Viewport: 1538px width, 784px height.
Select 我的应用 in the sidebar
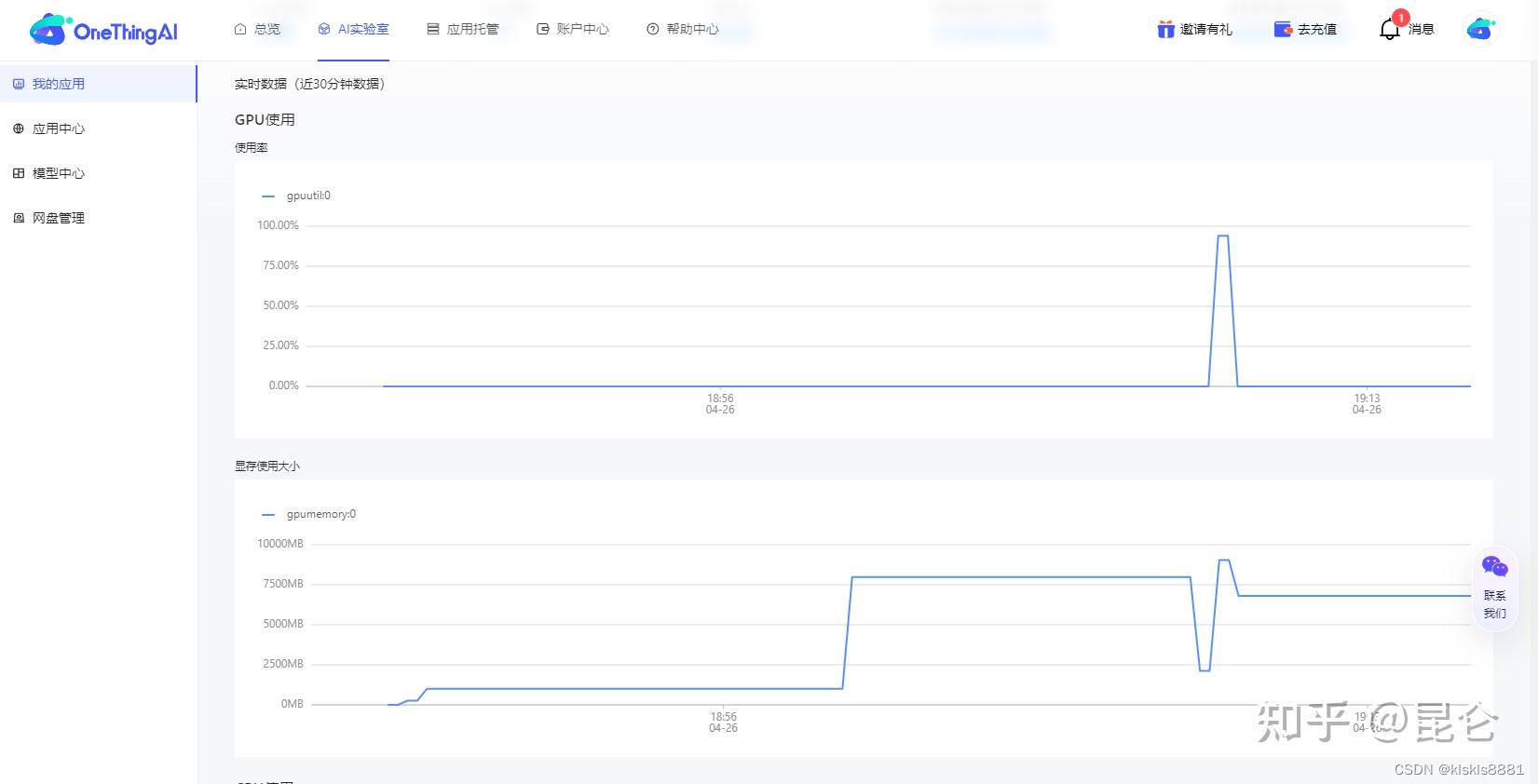coord(58,84)
